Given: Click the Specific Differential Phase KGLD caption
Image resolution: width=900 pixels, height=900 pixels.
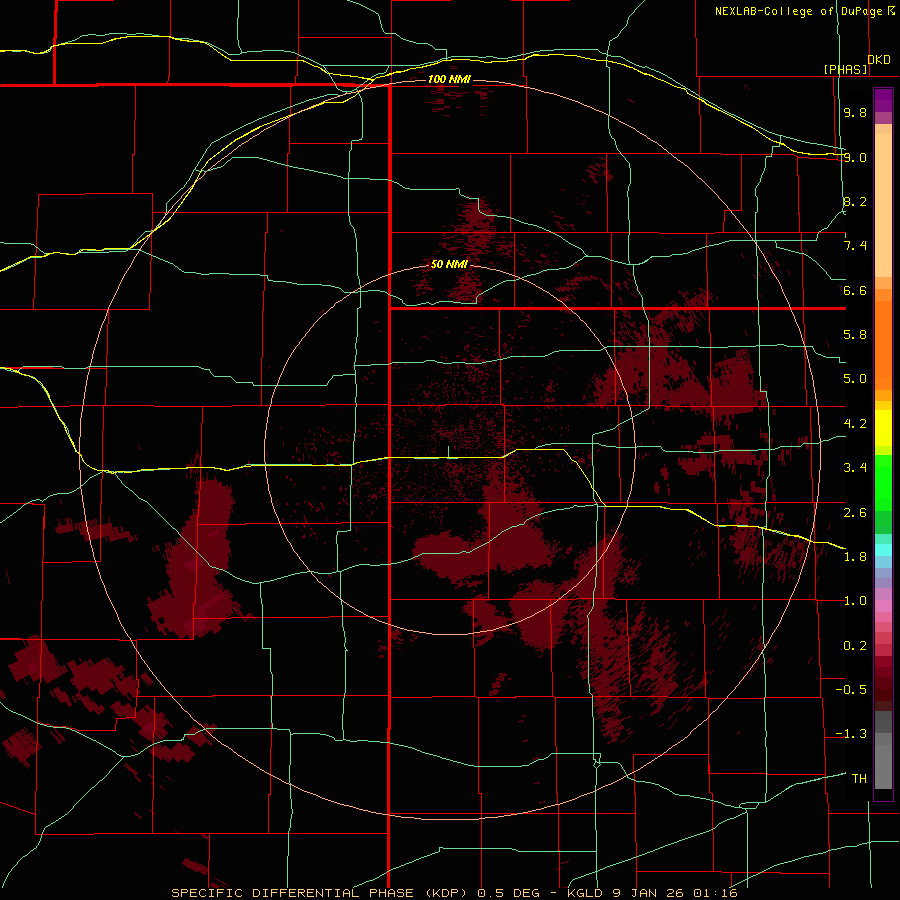Looking at the screenshot, I should tap(454, 893).
